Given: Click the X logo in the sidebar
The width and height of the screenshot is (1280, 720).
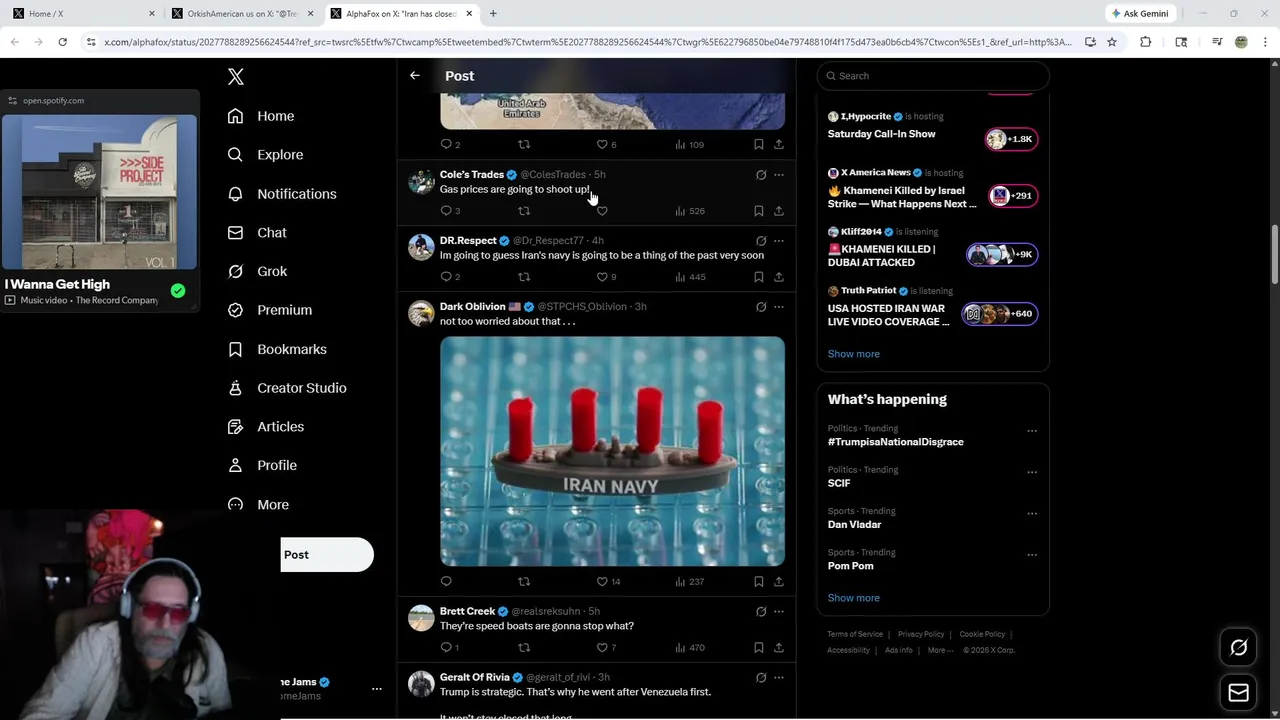Looking at the screenshot, I should click(x=236, y=77).
